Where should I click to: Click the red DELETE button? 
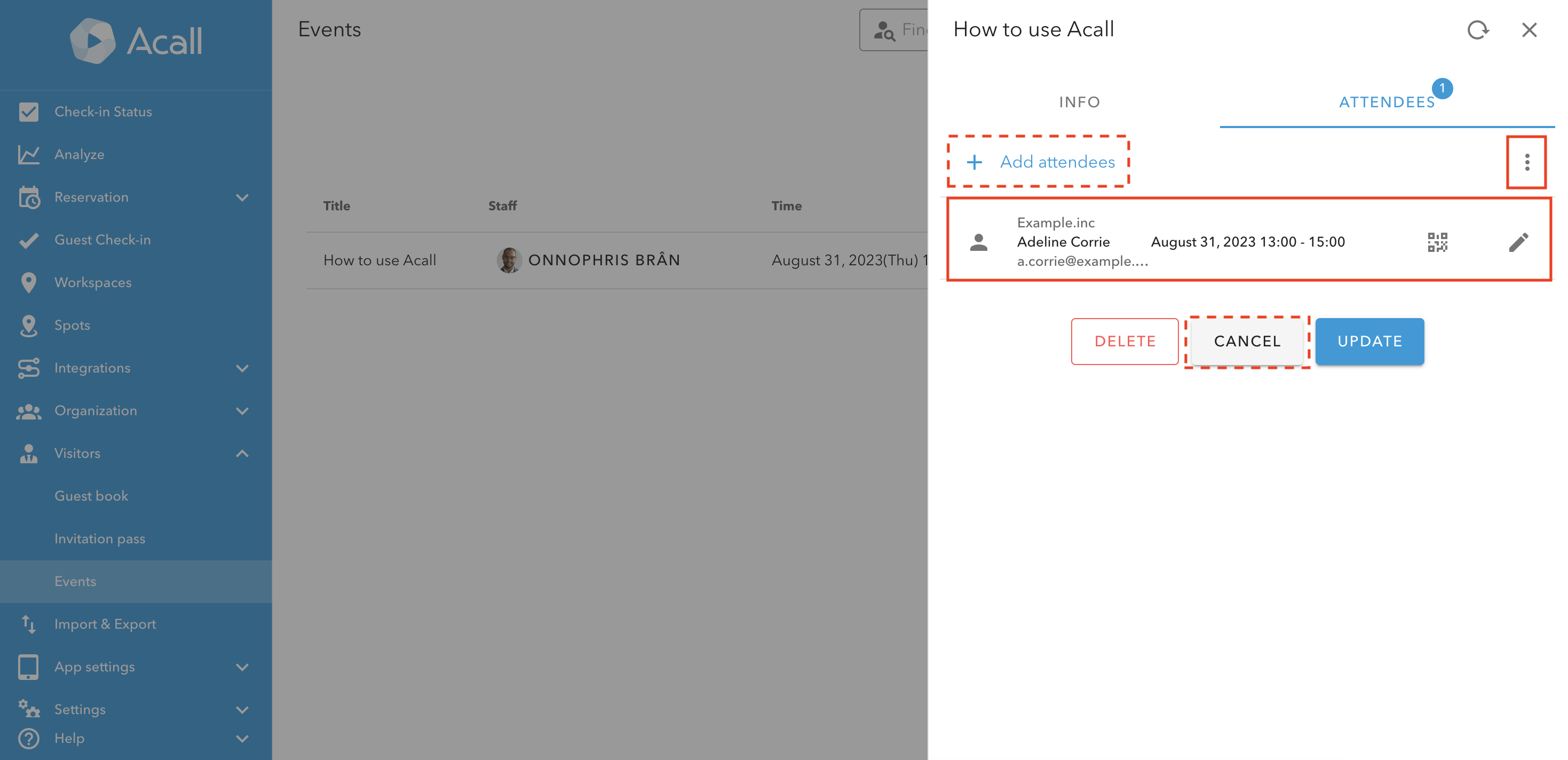click(1124, 342)
